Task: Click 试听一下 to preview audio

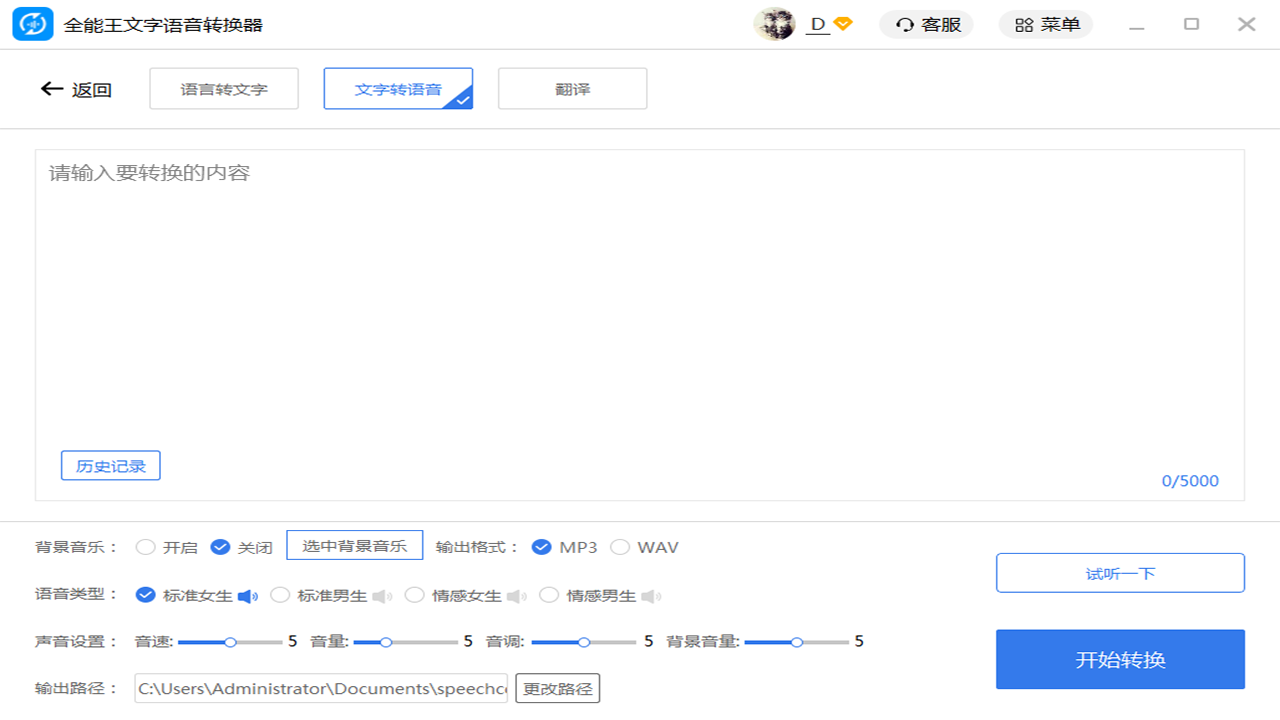Action: (x=1119, y=572)
